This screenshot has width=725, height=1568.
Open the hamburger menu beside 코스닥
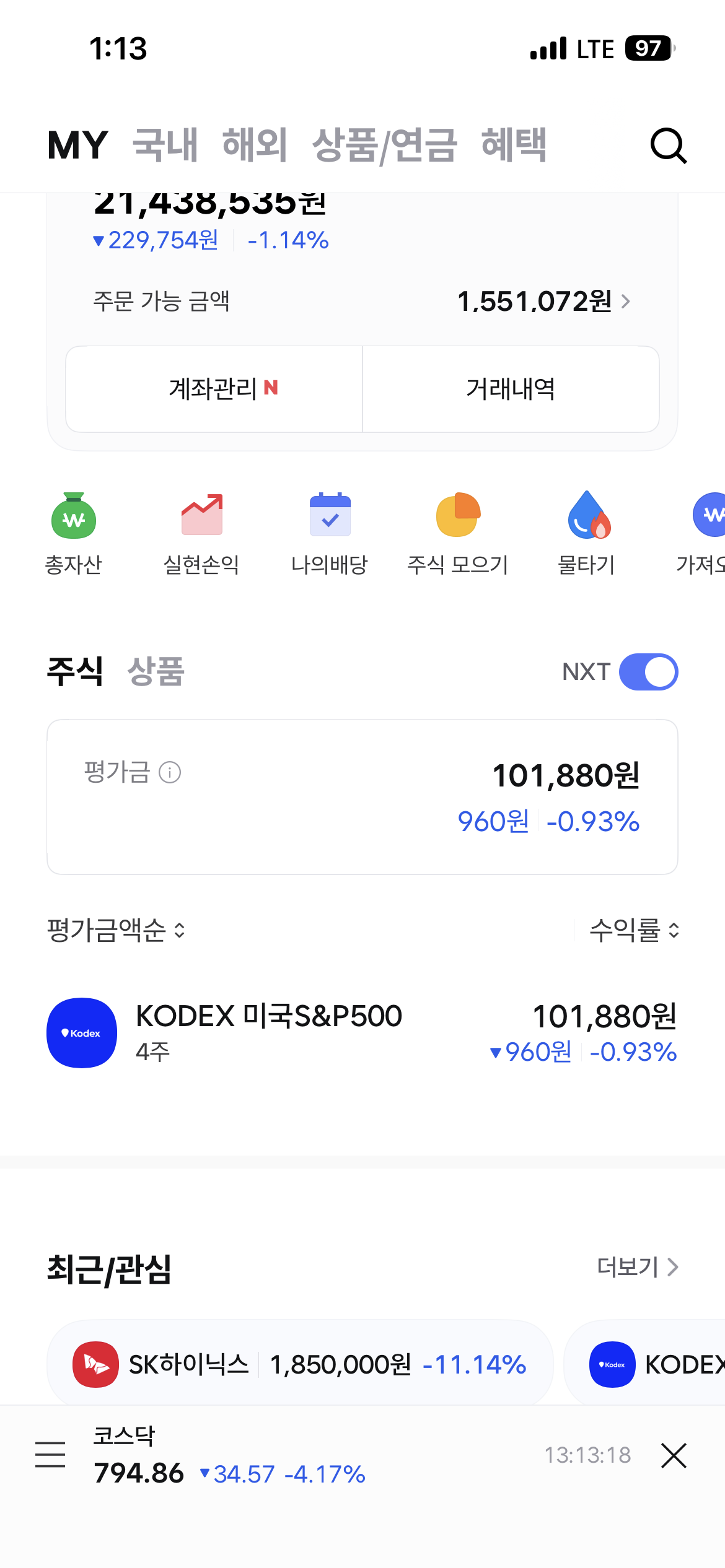point(50,1454)
